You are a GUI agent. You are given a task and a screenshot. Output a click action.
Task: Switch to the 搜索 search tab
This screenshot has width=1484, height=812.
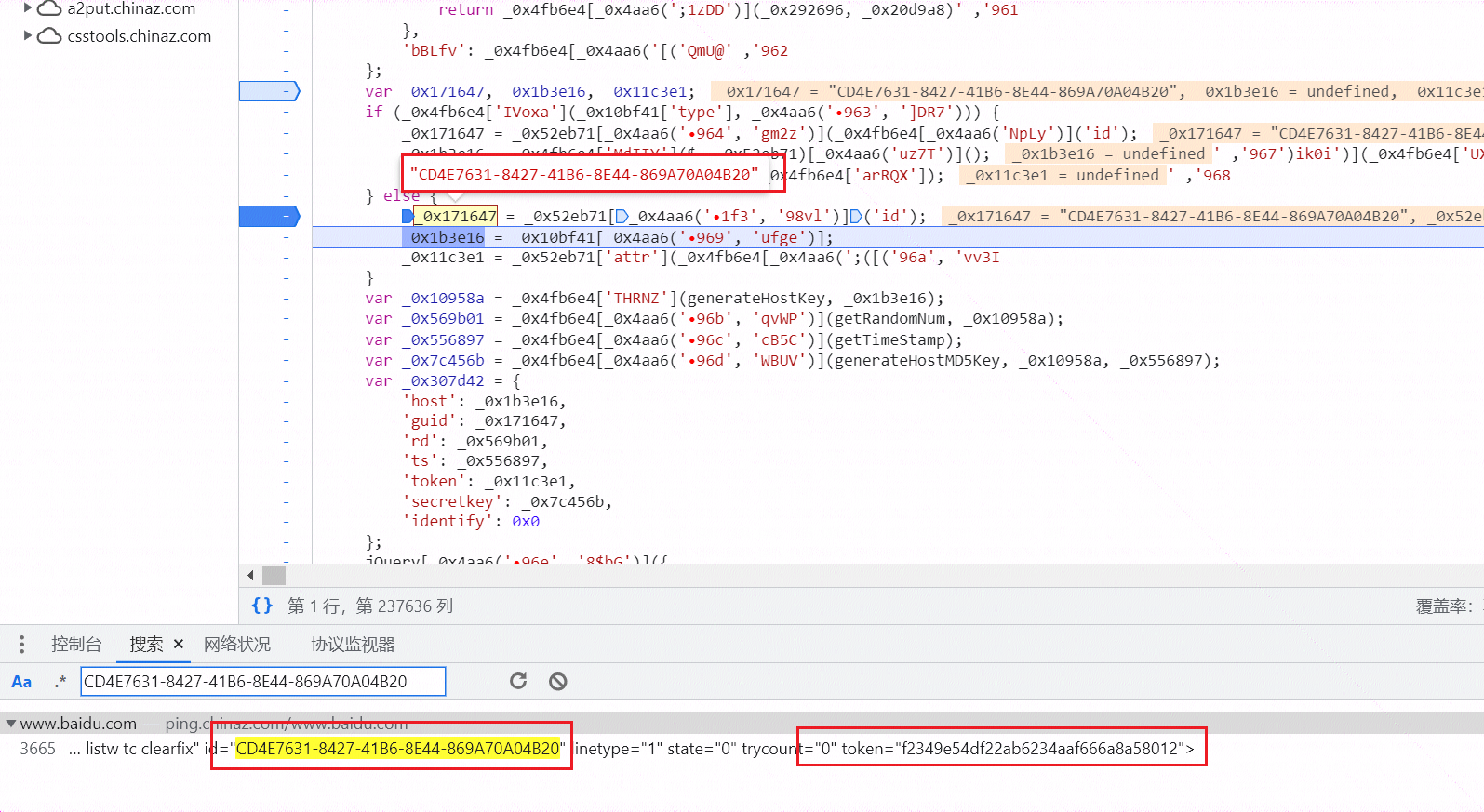click(145, 645)
